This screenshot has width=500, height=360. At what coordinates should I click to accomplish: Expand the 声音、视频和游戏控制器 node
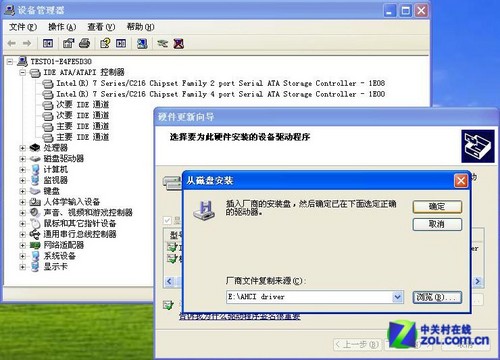pyautogui.click(x=22, y=213)
